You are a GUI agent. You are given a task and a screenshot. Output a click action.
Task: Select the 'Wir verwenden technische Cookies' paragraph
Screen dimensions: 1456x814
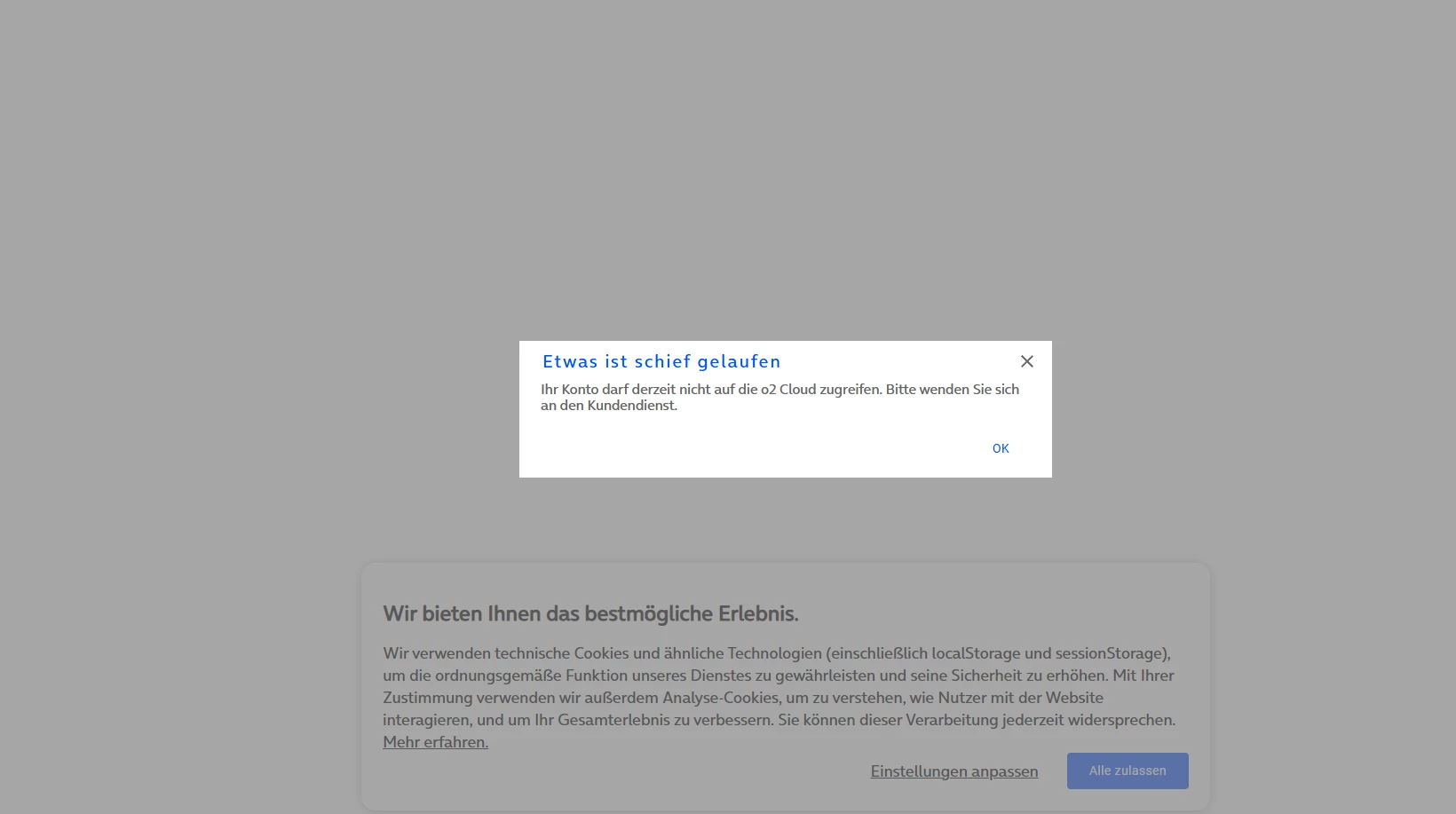coord(779,697)
